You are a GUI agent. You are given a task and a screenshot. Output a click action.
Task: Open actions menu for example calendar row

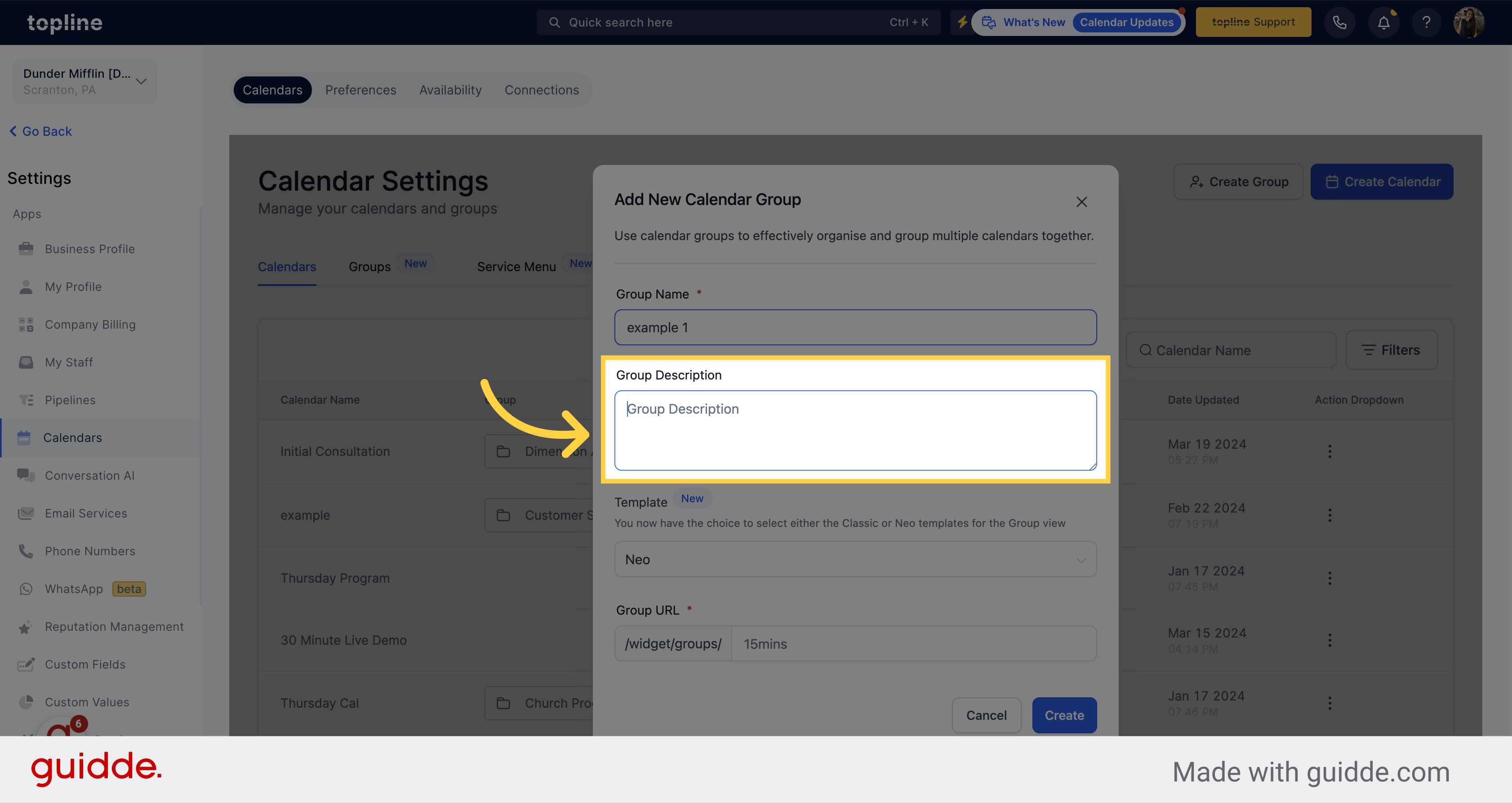click(x=1330, y=515)
